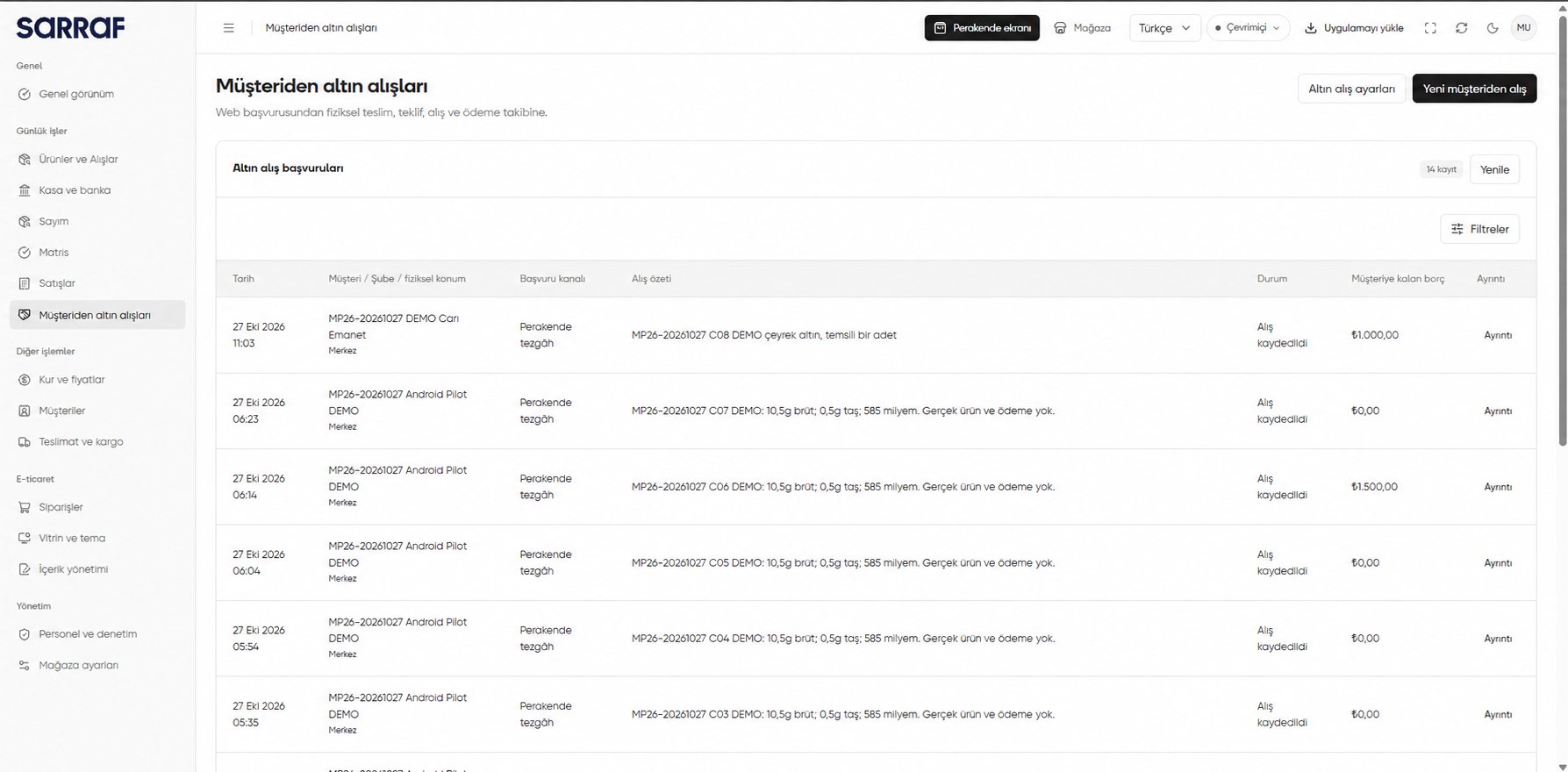Click the Genel görünüm sidebar icon
This screenshot has width=1568, height=772.
coord(25,94)
